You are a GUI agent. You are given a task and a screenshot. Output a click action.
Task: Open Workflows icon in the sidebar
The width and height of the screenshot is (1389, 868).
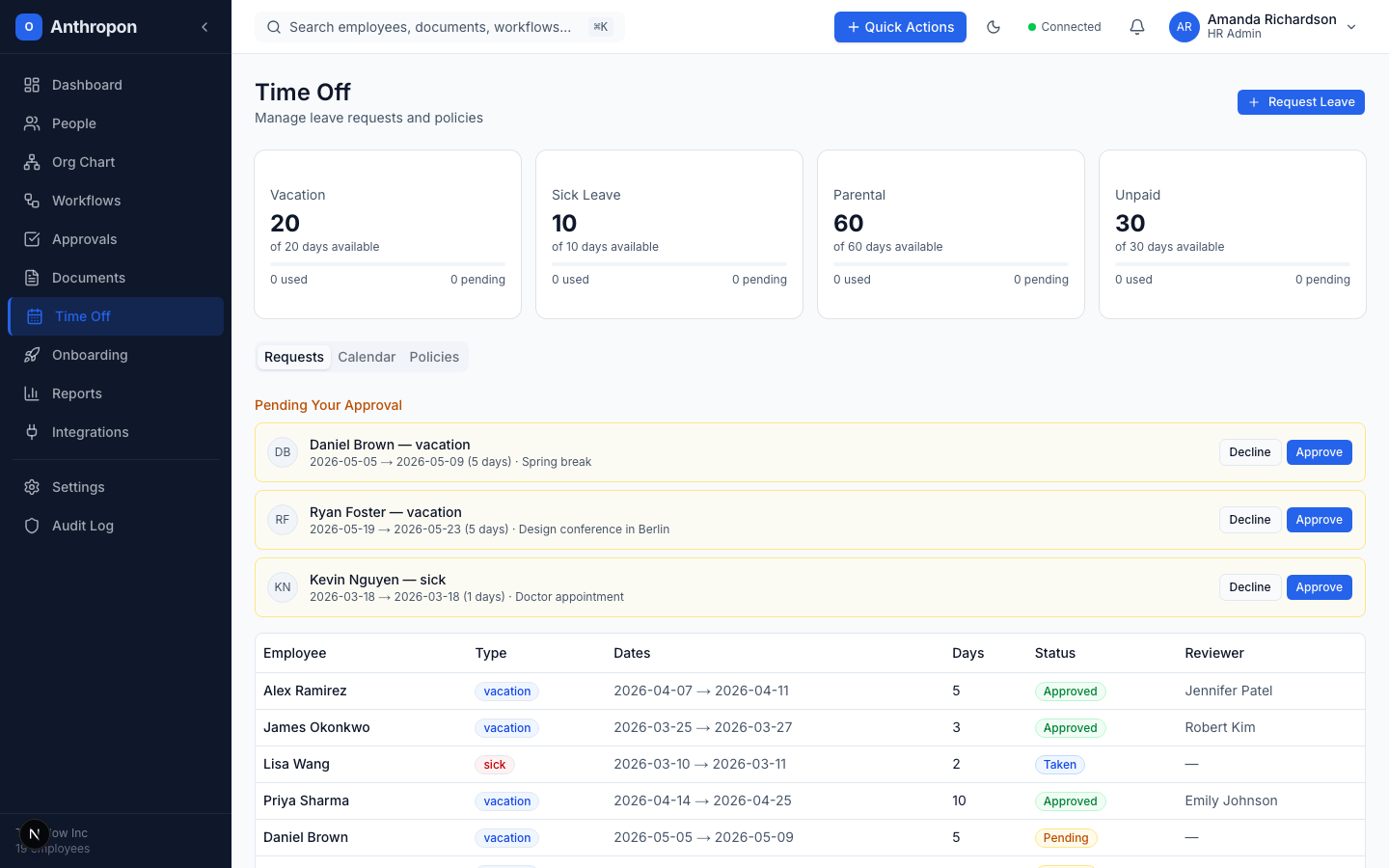pyautogui.click(x=32, y=201)
